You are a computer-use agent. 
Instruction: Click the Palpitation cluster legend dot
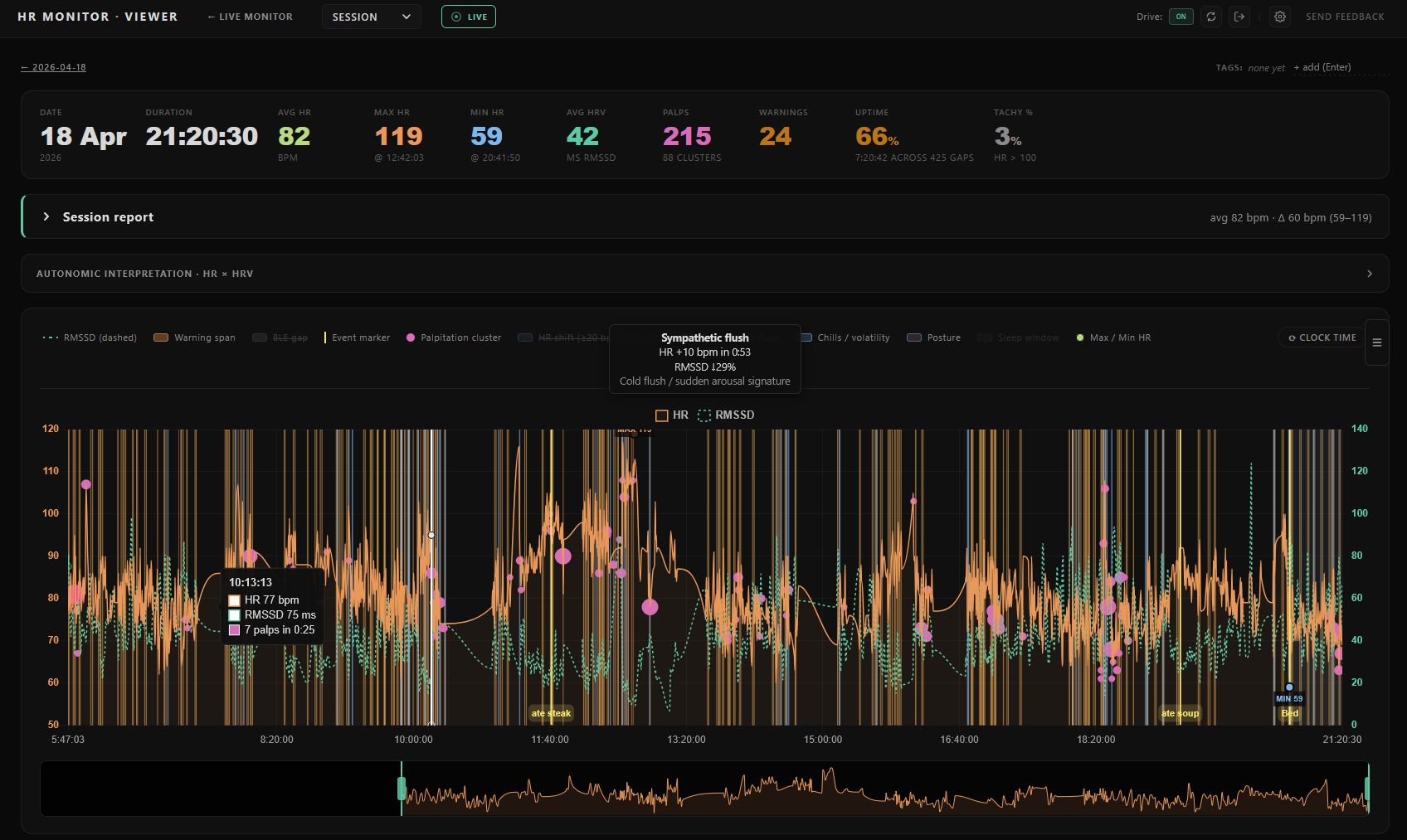click(x=410, y=337)
